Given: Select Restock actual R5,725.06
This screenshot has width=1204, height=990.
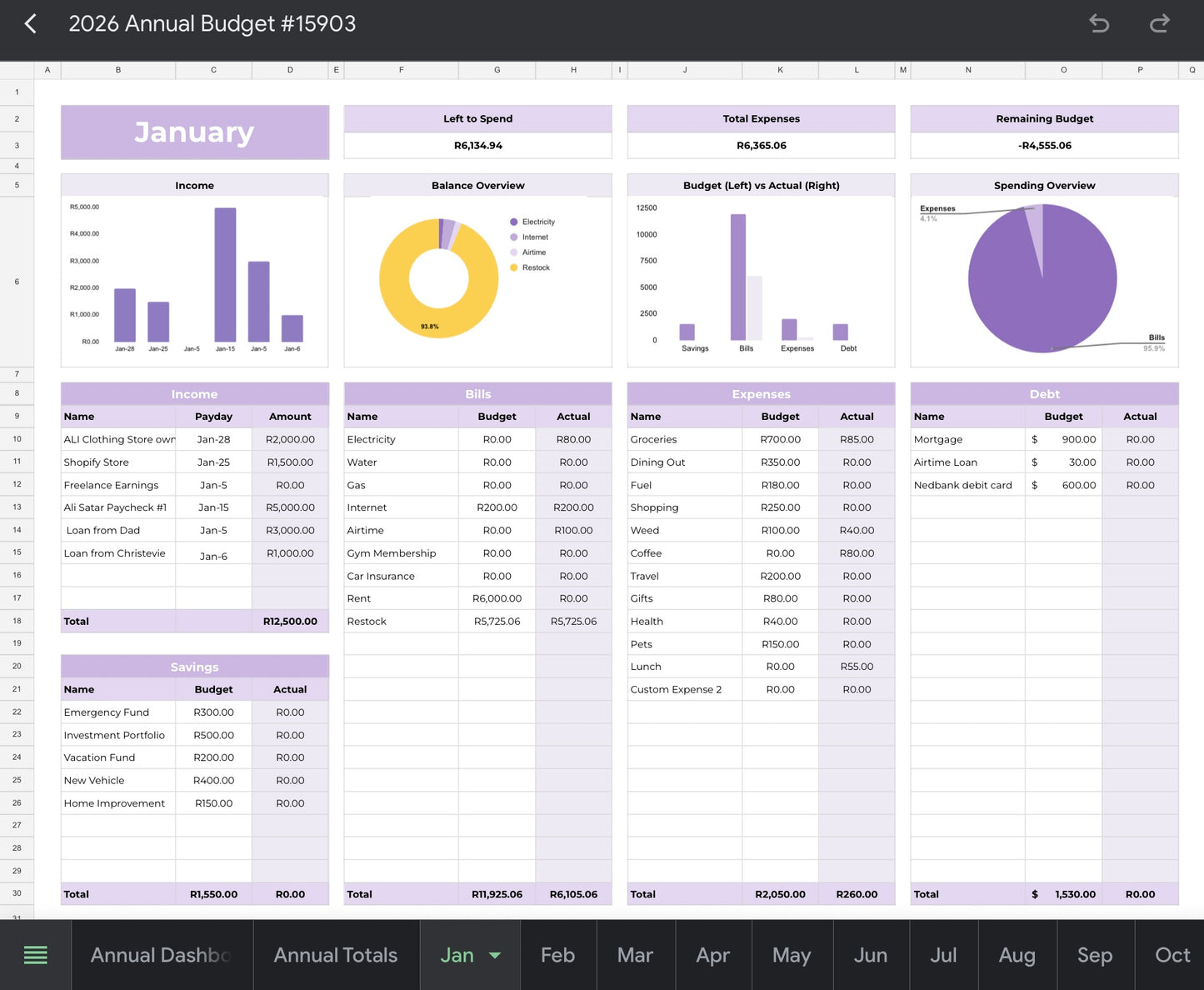Looking at the screenshot, I should pyautogui.click(x=573, y=621).
